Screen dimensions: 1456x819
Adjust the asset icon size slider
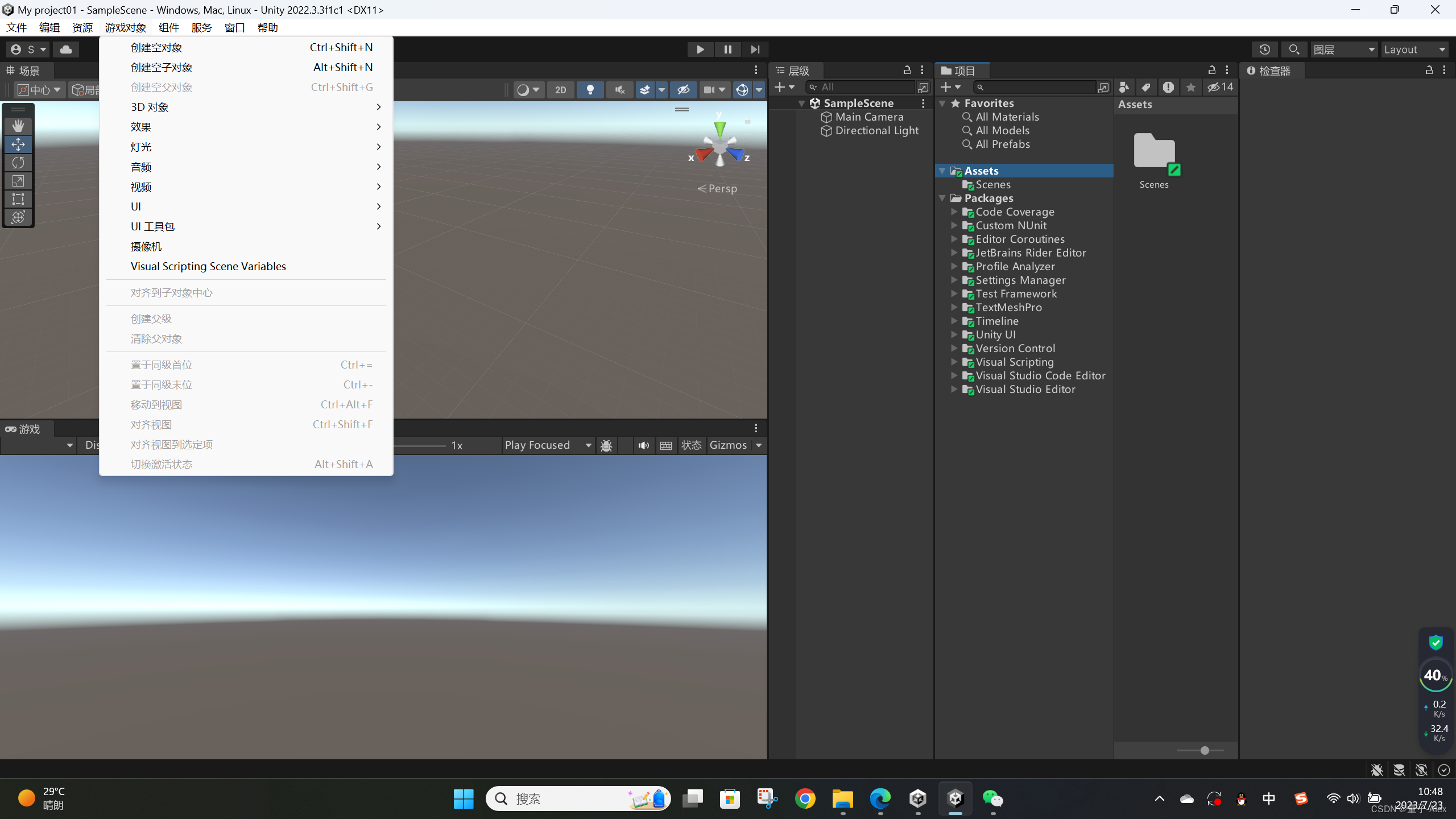[1204, 751]
